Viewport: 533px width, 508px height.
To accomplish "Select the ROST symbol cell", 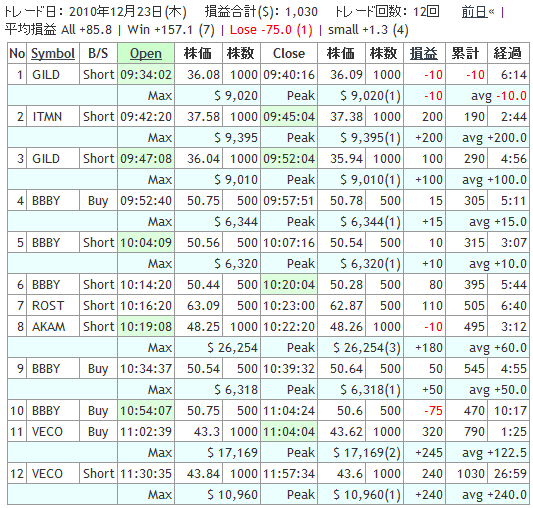I will tap(53, 306).
